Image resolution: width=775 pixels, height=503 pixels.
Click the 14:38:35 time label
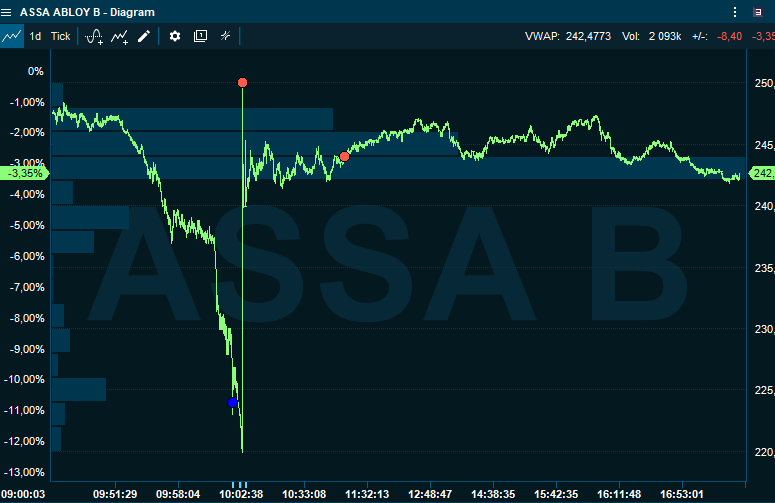point(493,494)
